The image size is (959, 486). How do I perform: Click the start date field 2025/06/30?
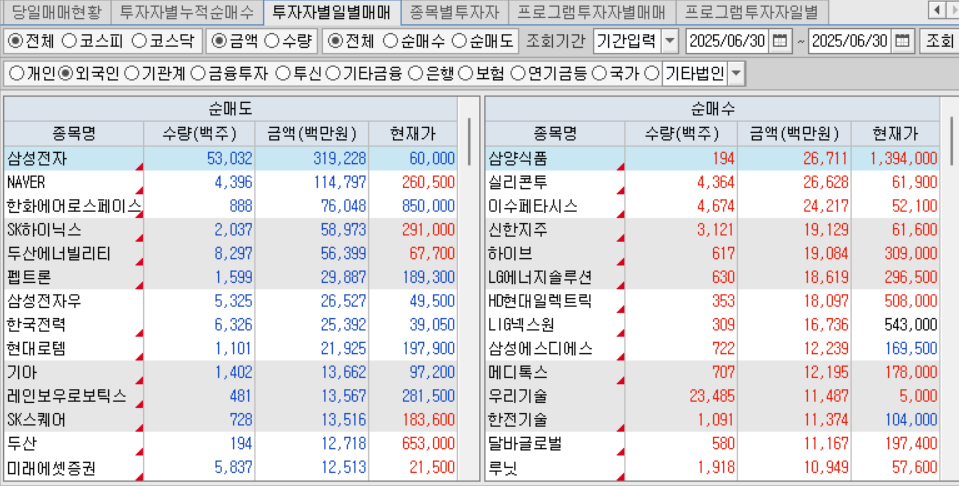[x=728, y=41]
